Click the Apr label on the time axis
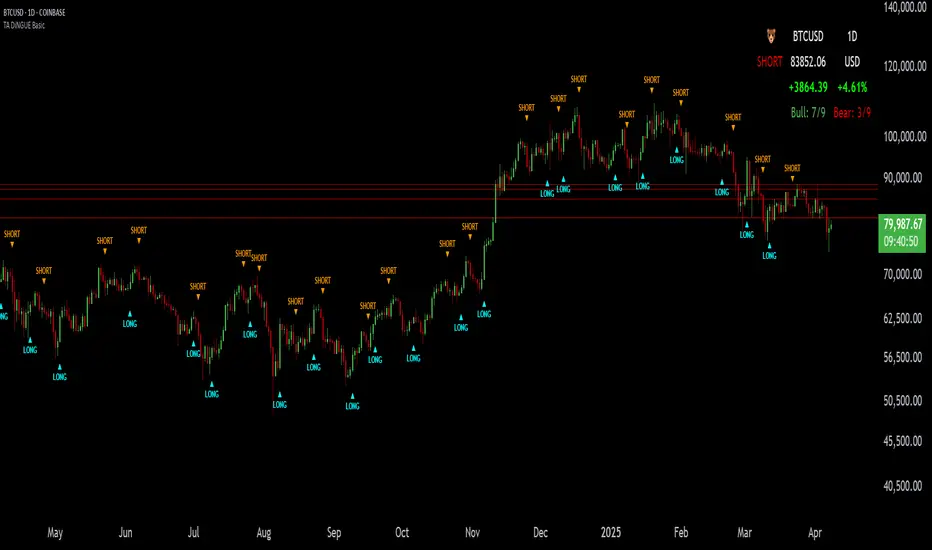The image size is (932, 550). pyautogui.click(x=814, y=533)
